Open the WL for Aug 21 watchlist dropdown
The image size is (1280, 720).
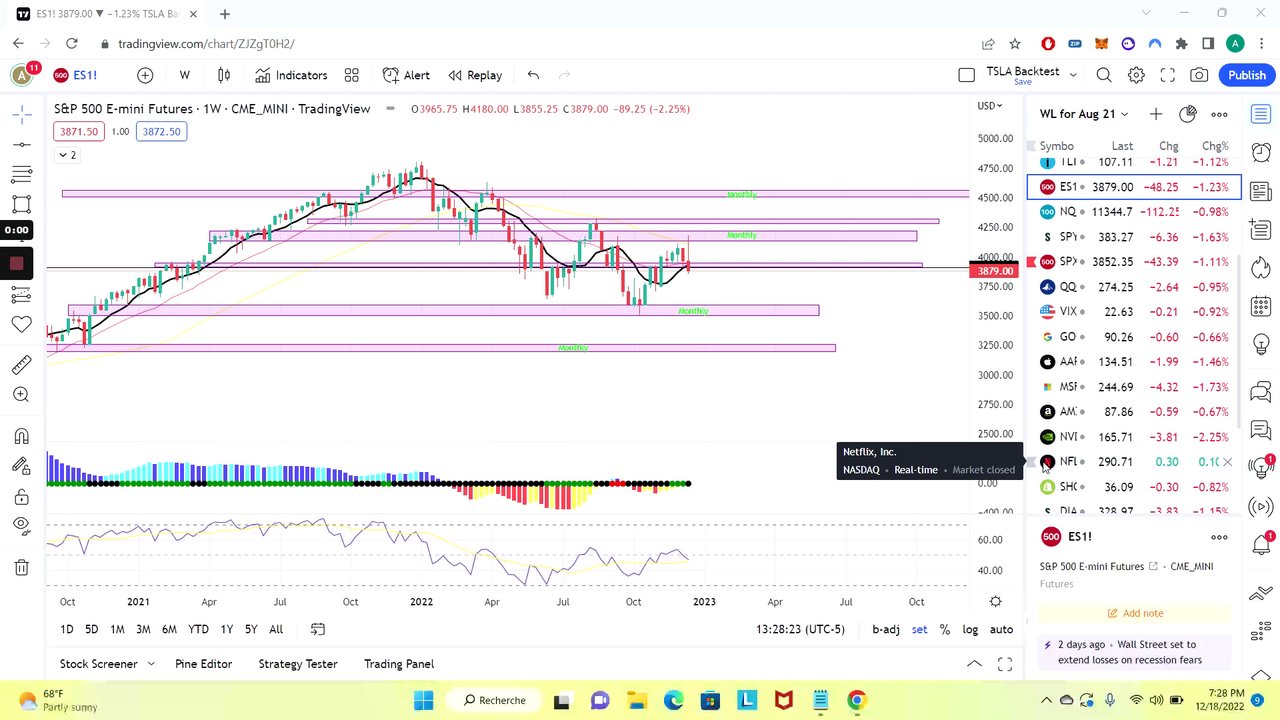(x=1084, y=114)
